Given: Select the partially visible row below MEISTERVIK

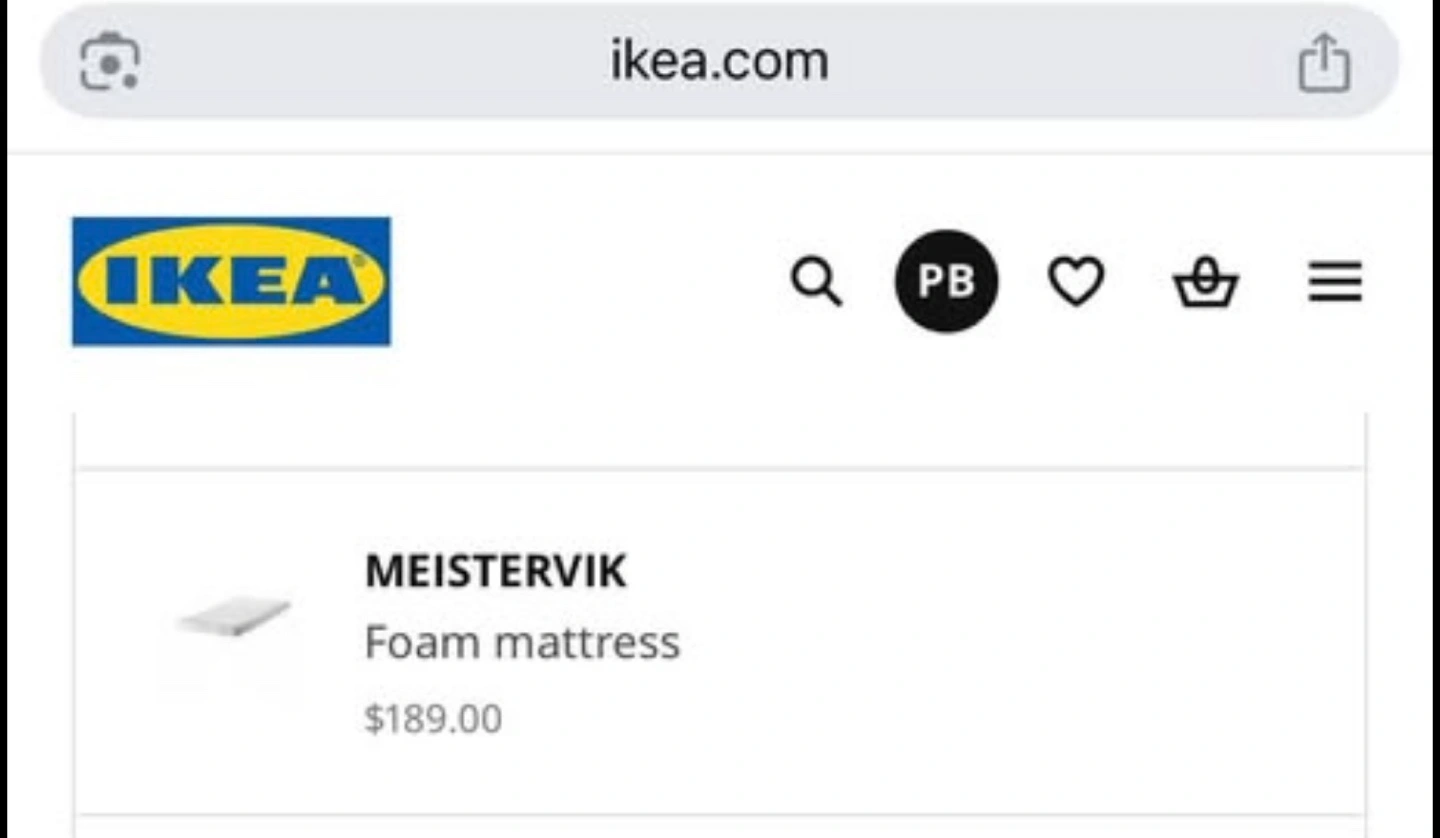Looking at the screenshot, I should tap(719, 827).
